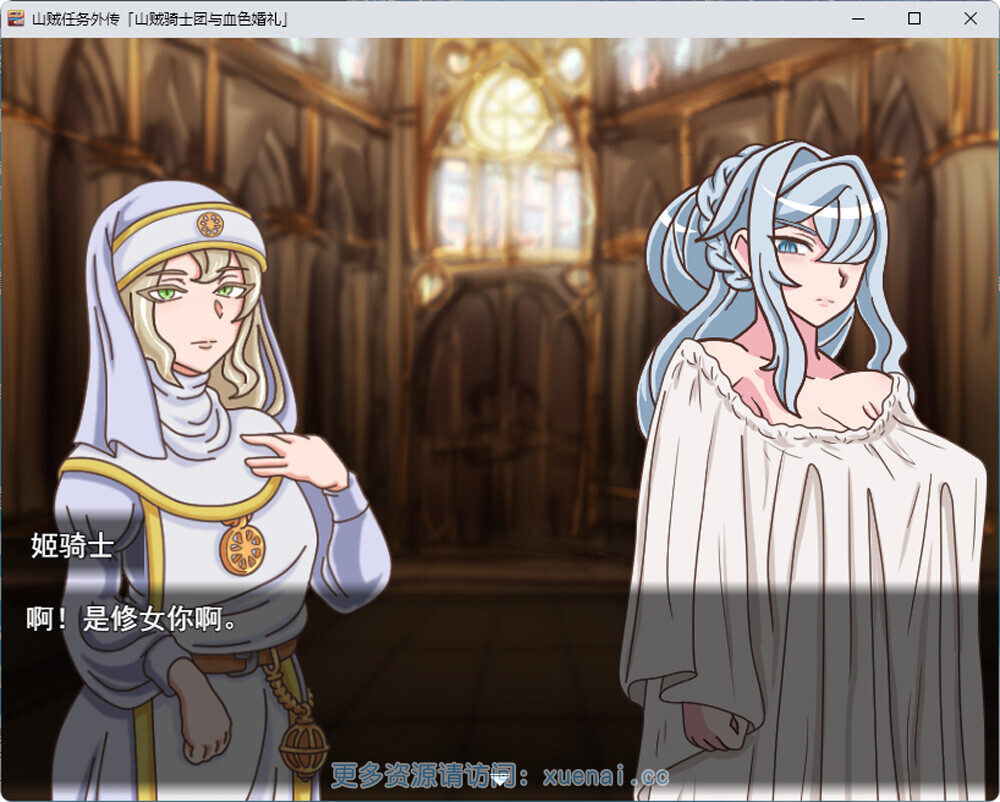
Task: Click the round emblem on nun's headband
Action: coord(209,224)
